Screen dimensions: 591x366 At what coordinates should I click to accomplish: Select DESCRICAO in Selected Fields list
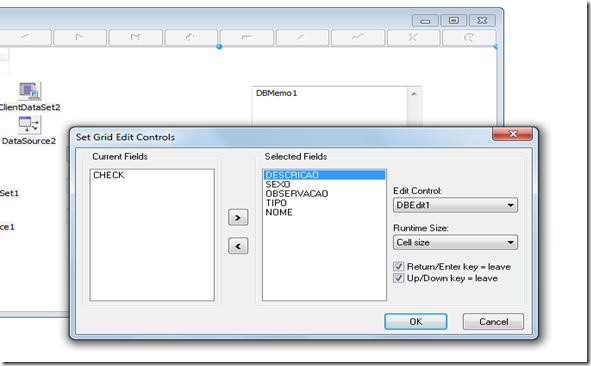324,175
